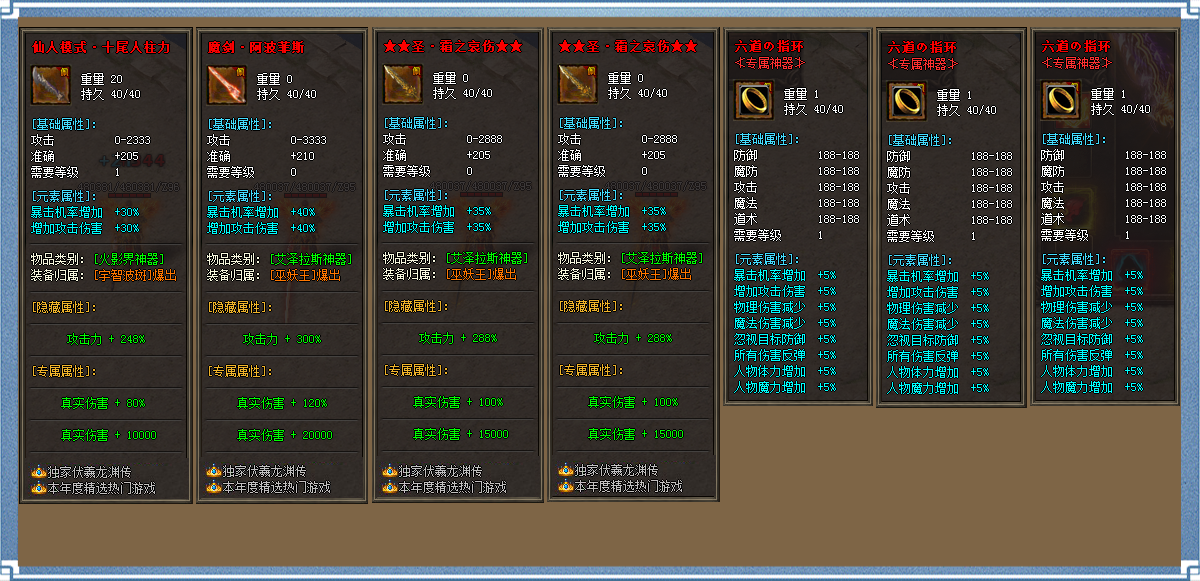The height and width of the screenshot is (581, 1200).
Task: Click the first 六道の指环 gold ring icon
Action: [752, 100]
